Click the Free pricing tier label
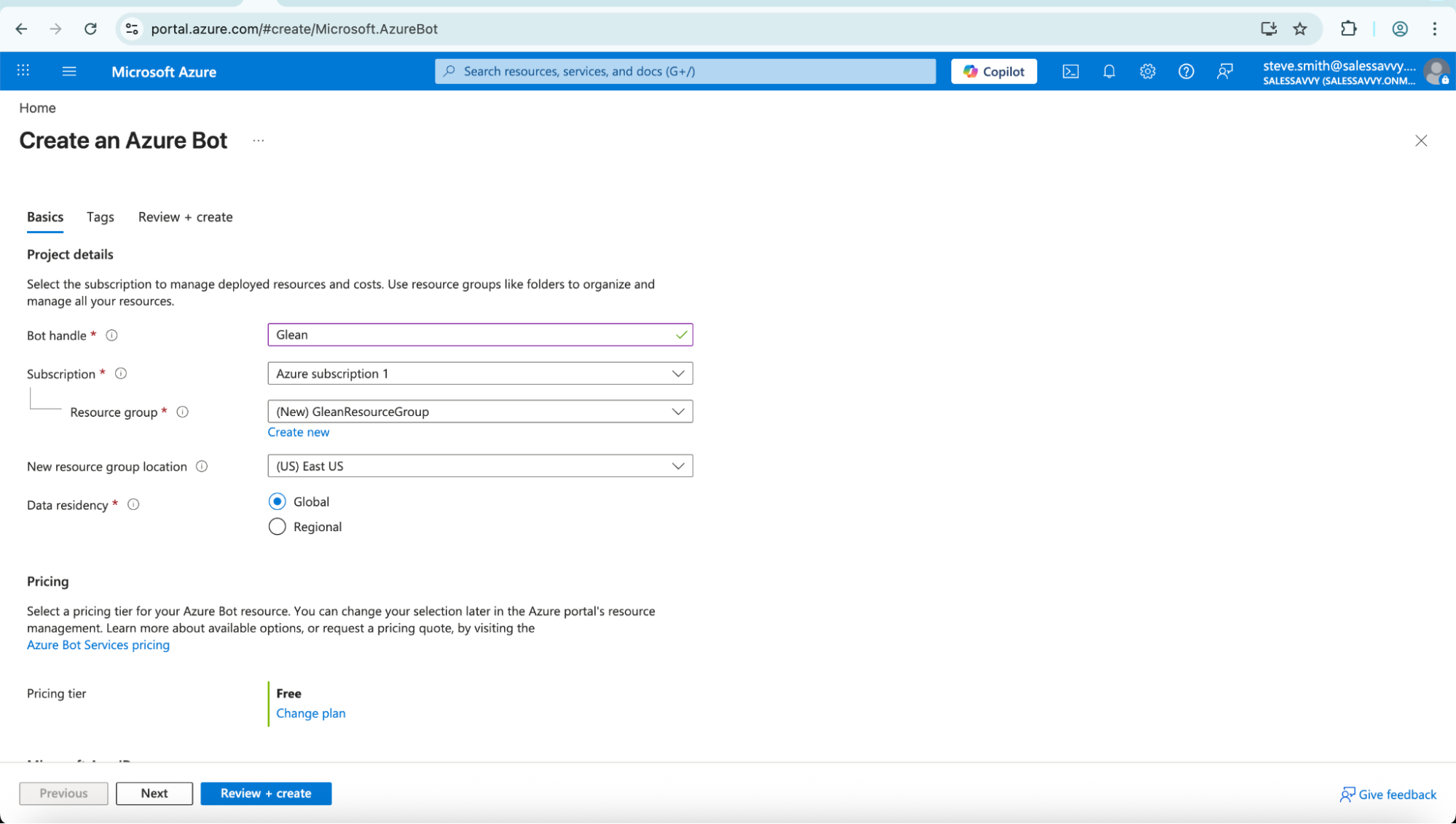Viewport: 1456px width, 824px height. coord(288,694)
